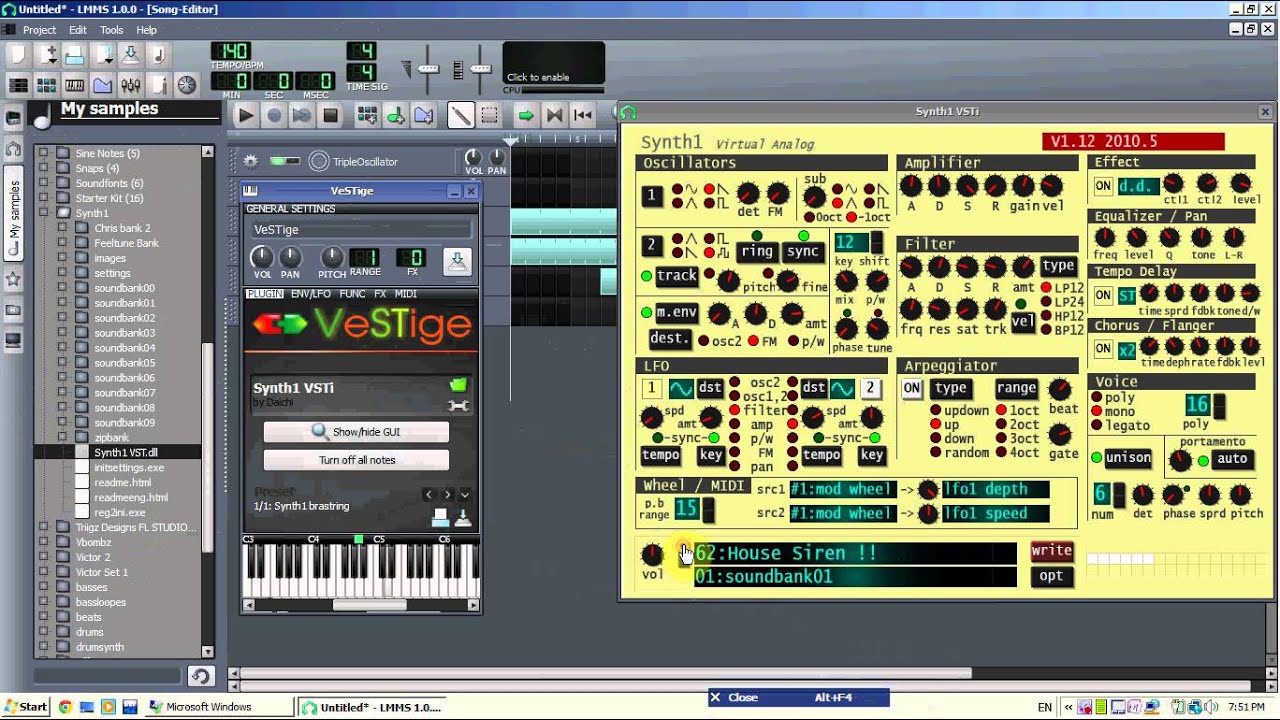Open the Help menu
Viewport: 1280px width, 720px height.
coord(146,30)
